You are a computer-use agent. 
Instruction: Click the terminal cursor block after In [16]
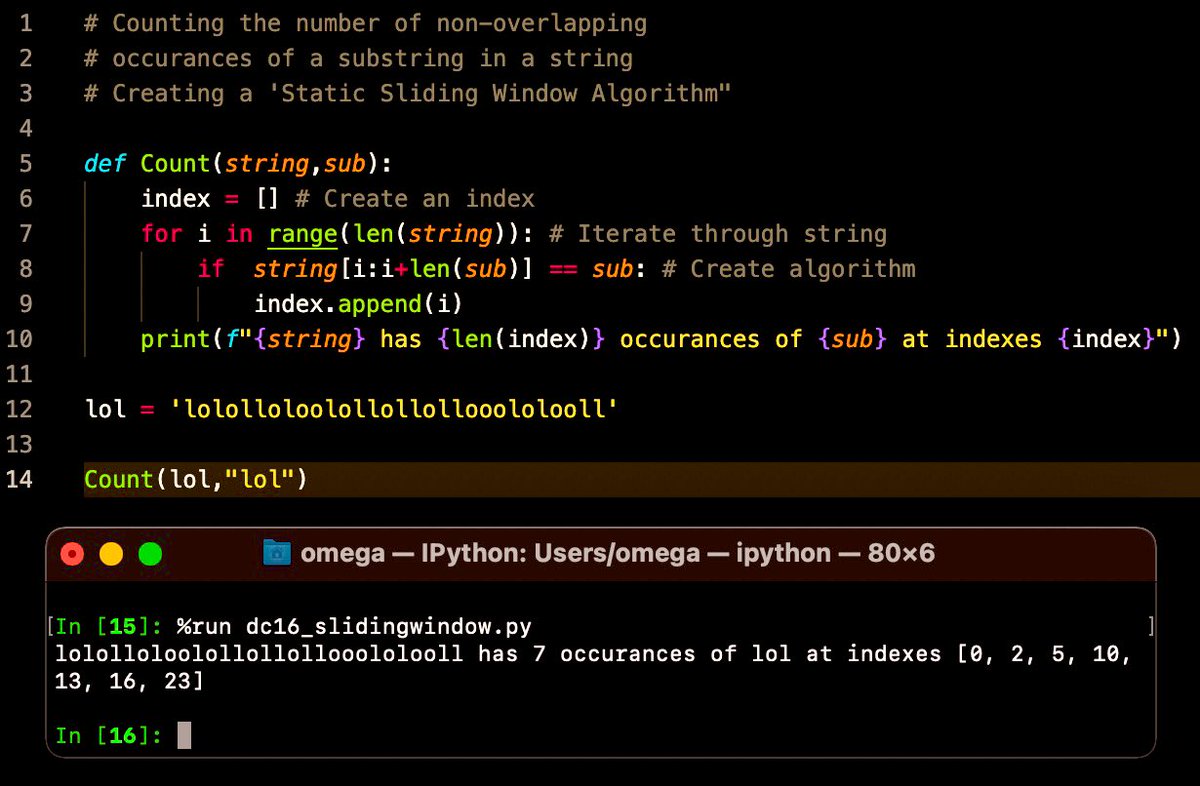click(x=184, y=736)
